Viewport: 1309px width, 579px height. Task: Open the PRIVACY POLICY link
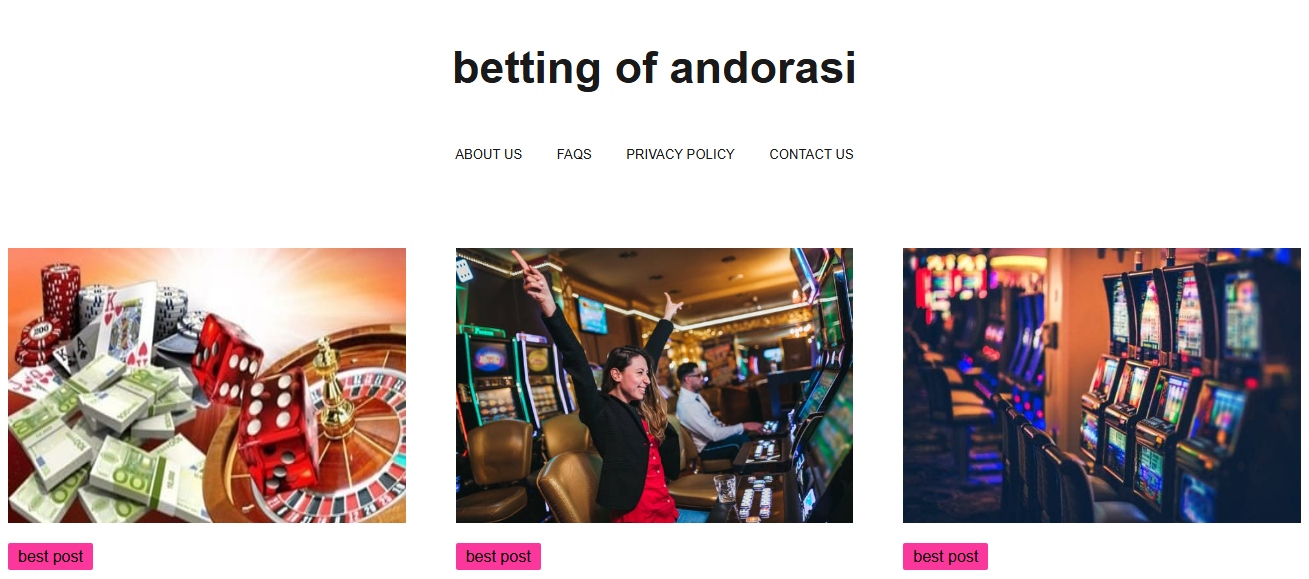[680, 154]
